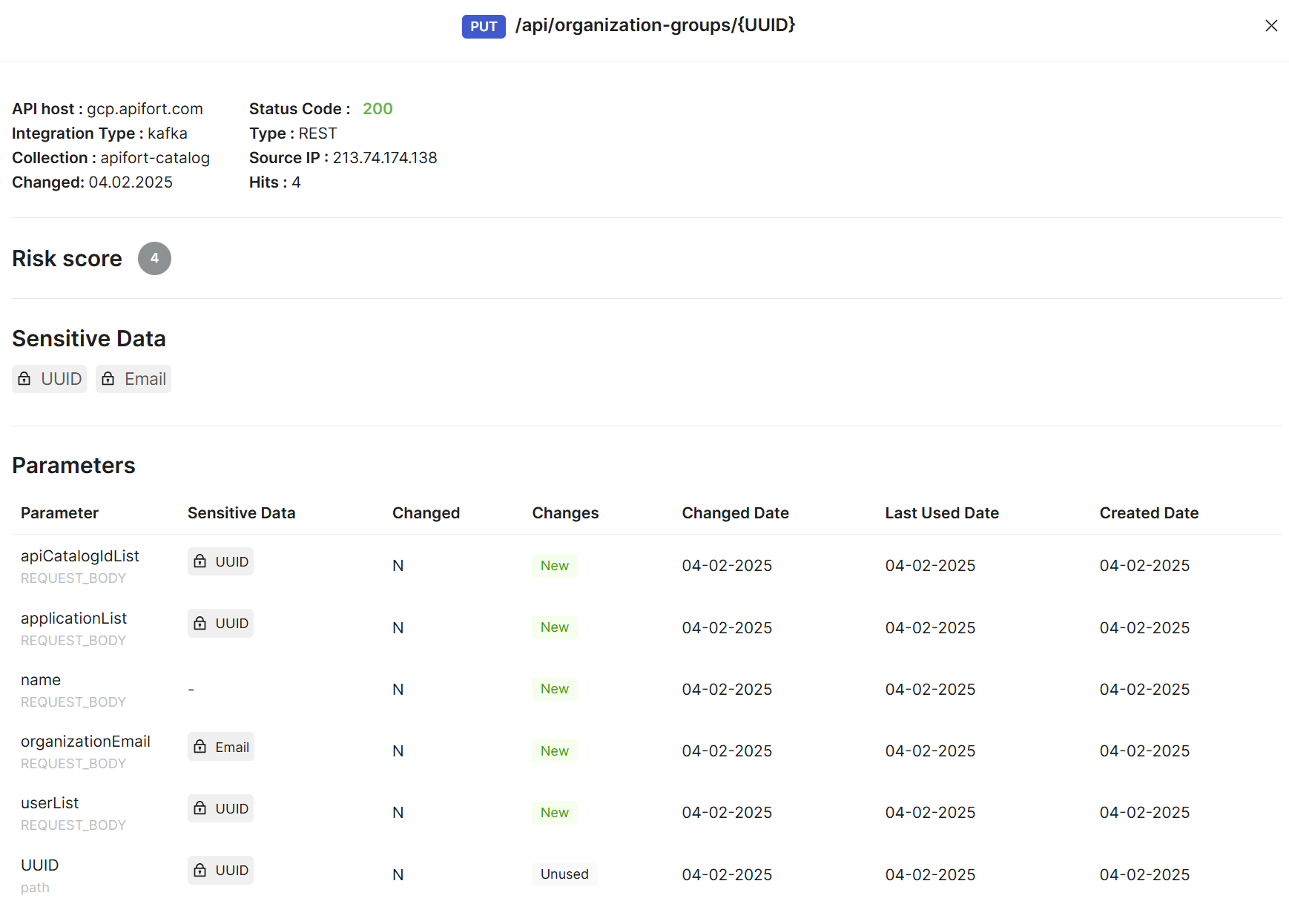Click the lock icon on the Email sensitive data tag
The width and height of the screenshot is (1289, 924).
tap(108, 379)
